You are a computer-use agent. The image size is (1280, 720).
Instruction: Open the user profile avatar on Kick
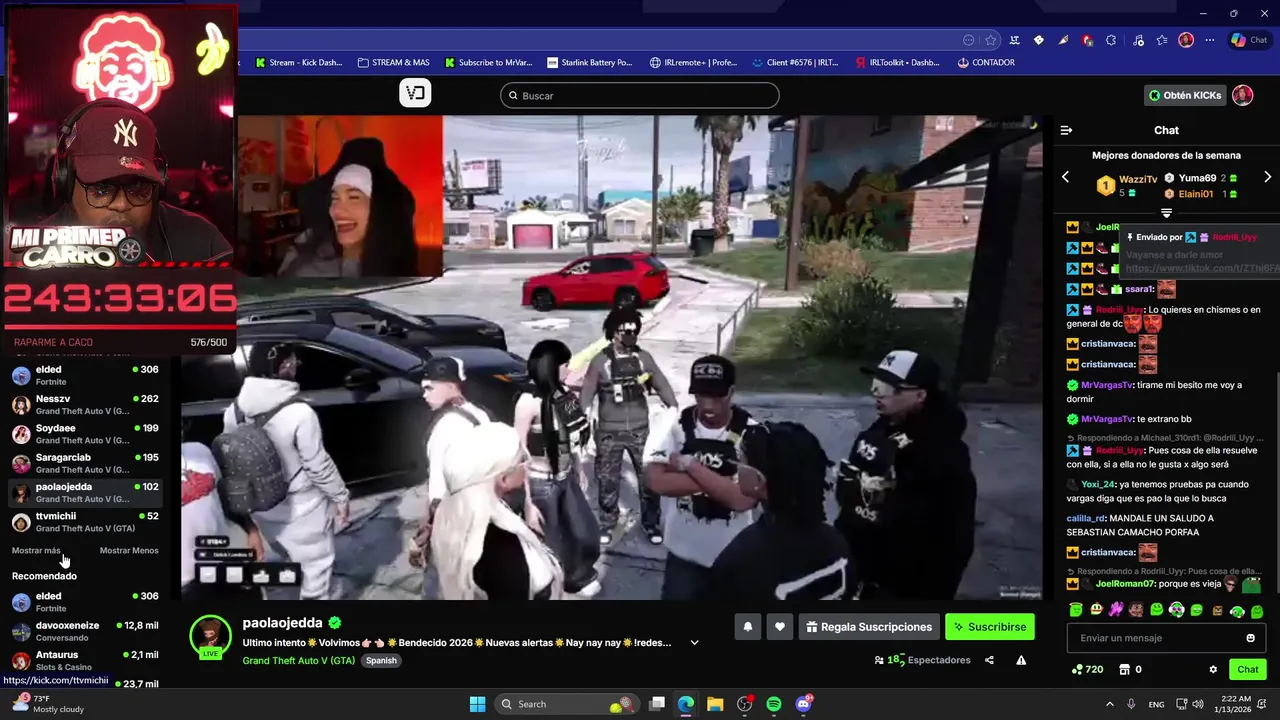click(1242, 95)
